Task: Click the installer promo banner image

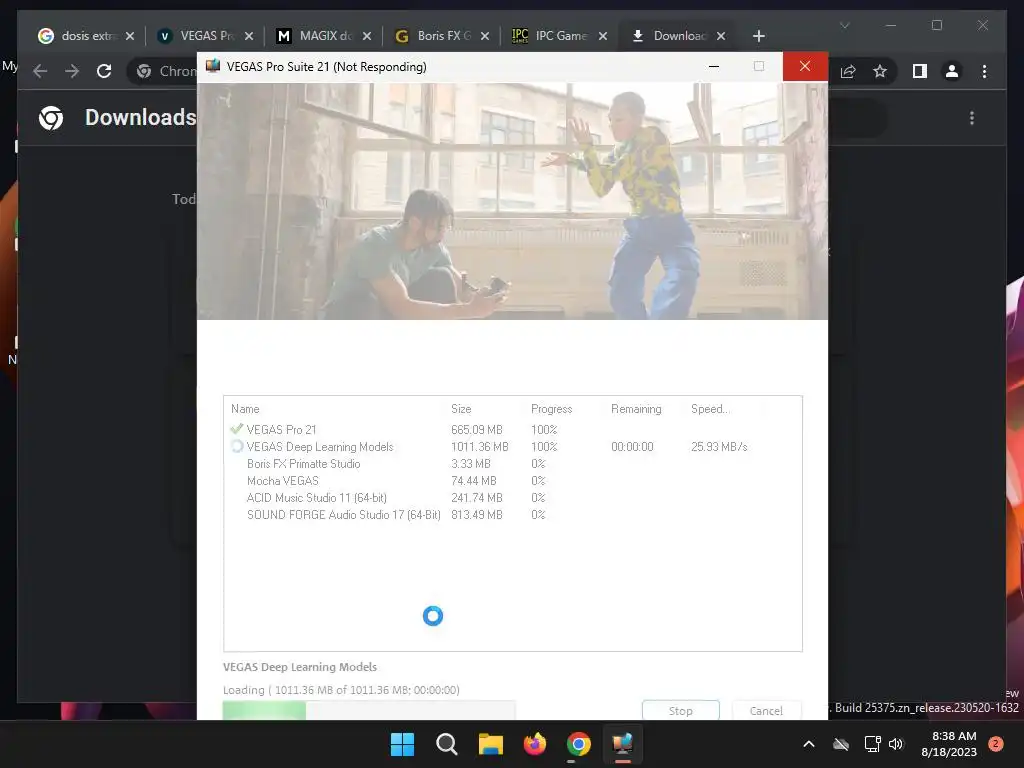Action: (512, 200)
